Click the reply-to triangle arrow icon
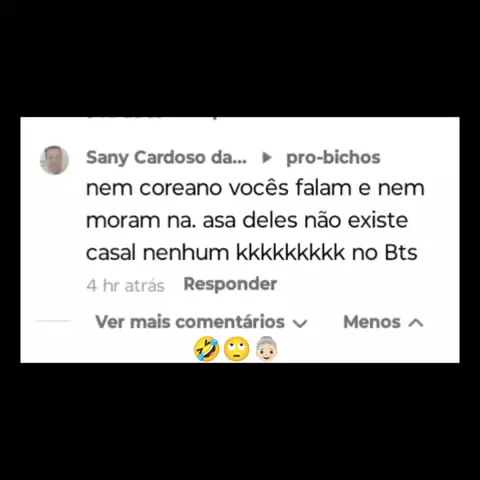 266,158
